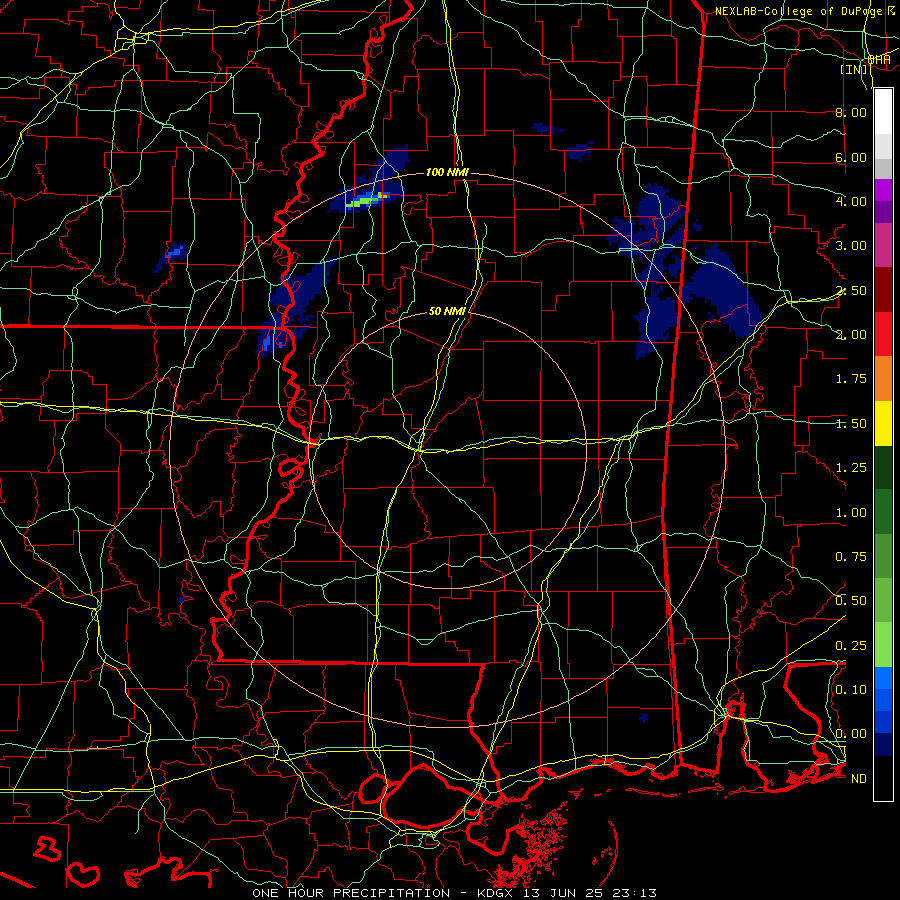The width and height of the screenshot is (900, 900).
Task: Click the 2.00 legend value
Action: [x=851, y=335]
